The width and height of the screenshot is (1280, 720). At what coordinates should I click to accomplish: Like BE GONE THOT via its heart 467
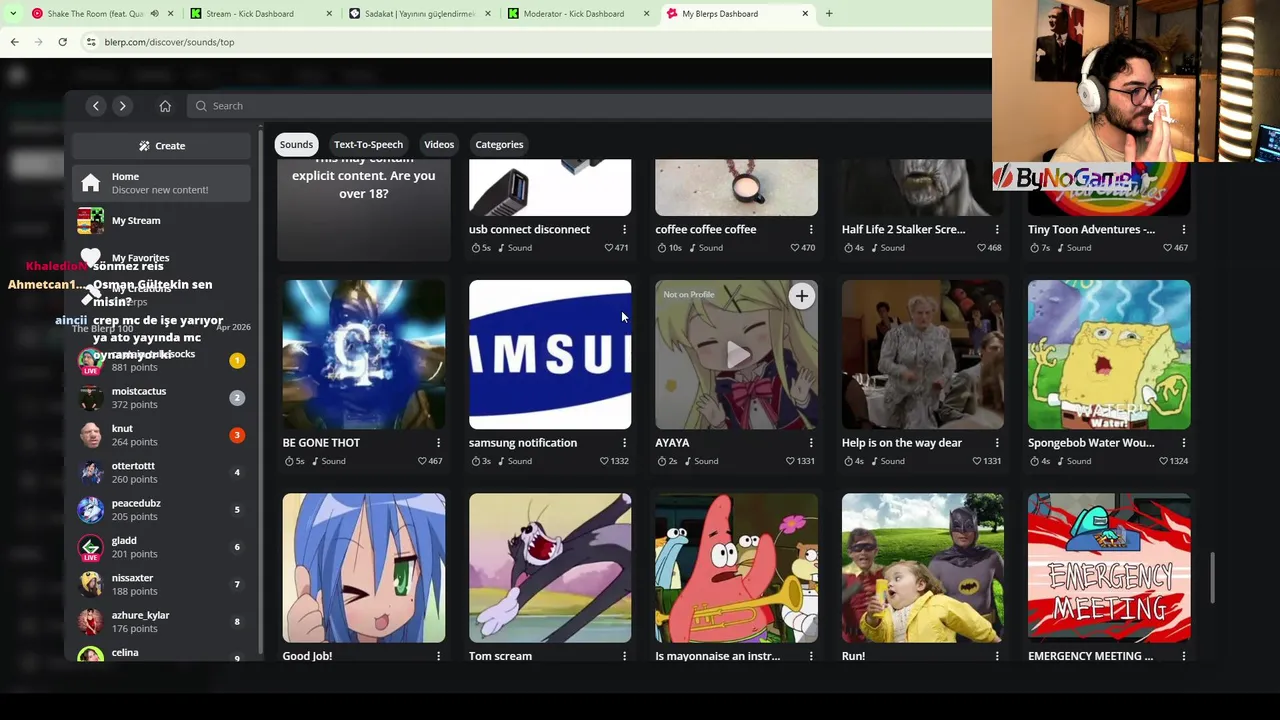pyautogui.click(x=431, y=461)
